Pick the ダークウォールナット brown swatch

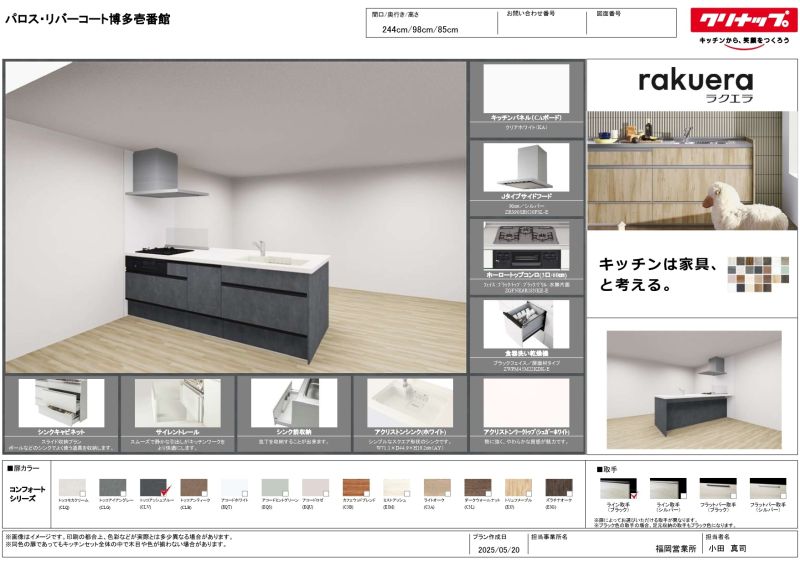pos(478,487)
